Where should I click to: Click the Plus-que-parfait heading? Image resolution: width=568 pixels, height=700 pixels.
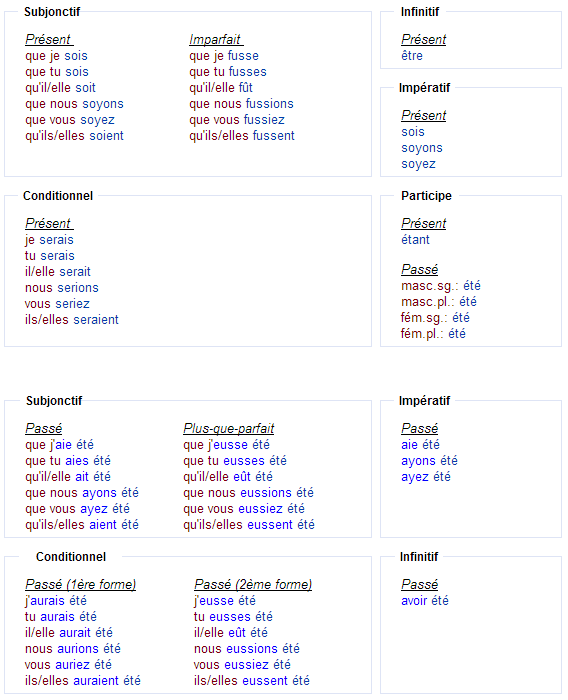229,429
